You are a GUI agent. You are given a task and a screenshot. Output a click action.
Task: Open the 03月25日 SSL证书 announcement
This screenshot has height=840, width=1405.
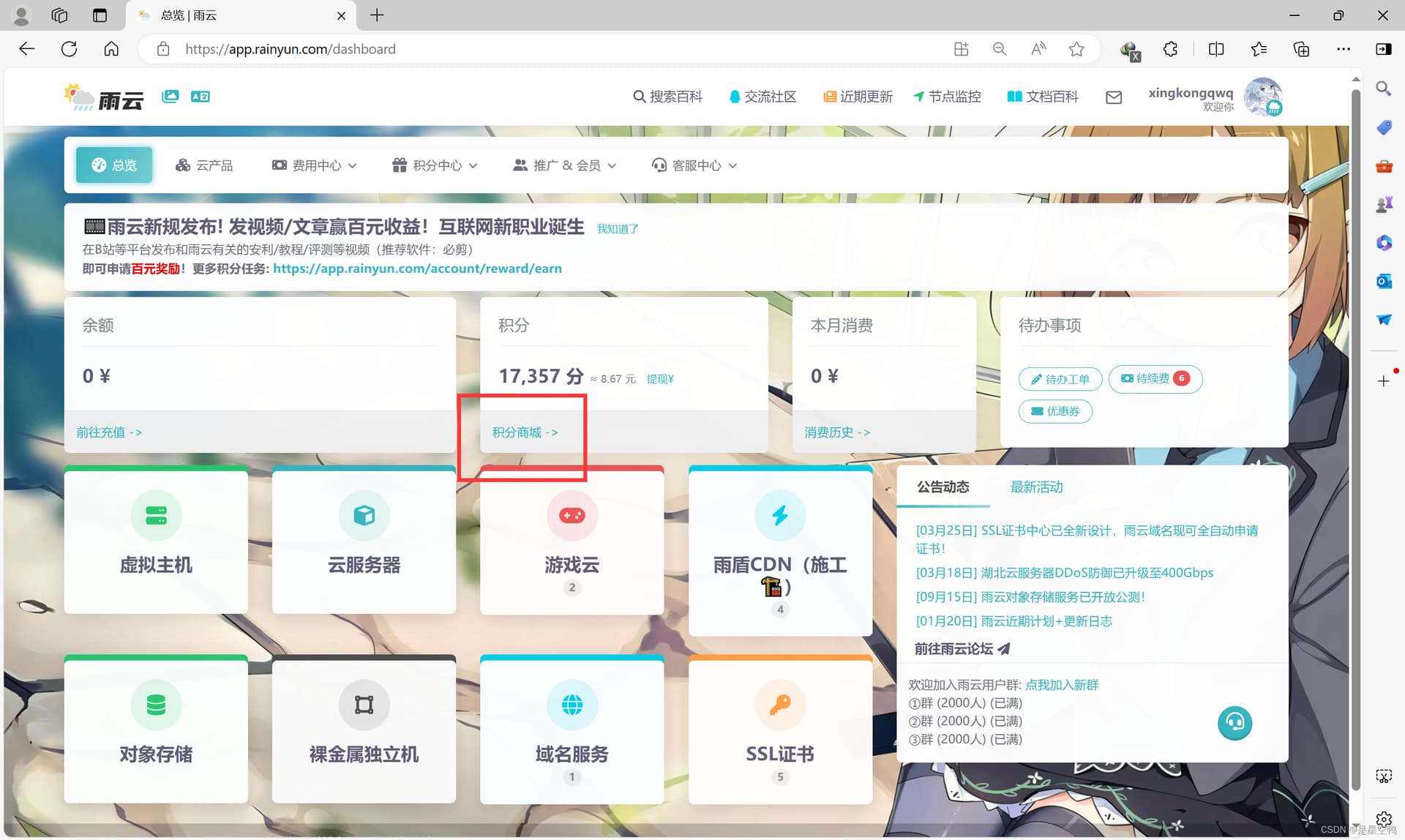pos(1087,539)
